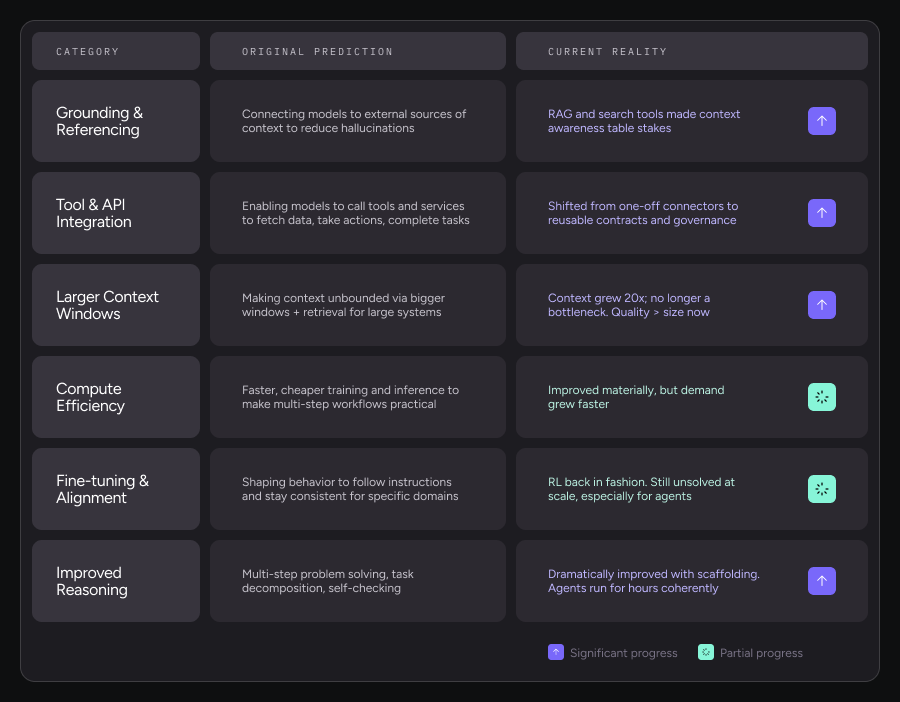Click the up-arrow icon in Improved Reasoning row
This screenshot has height=702, width=900.
821,581
